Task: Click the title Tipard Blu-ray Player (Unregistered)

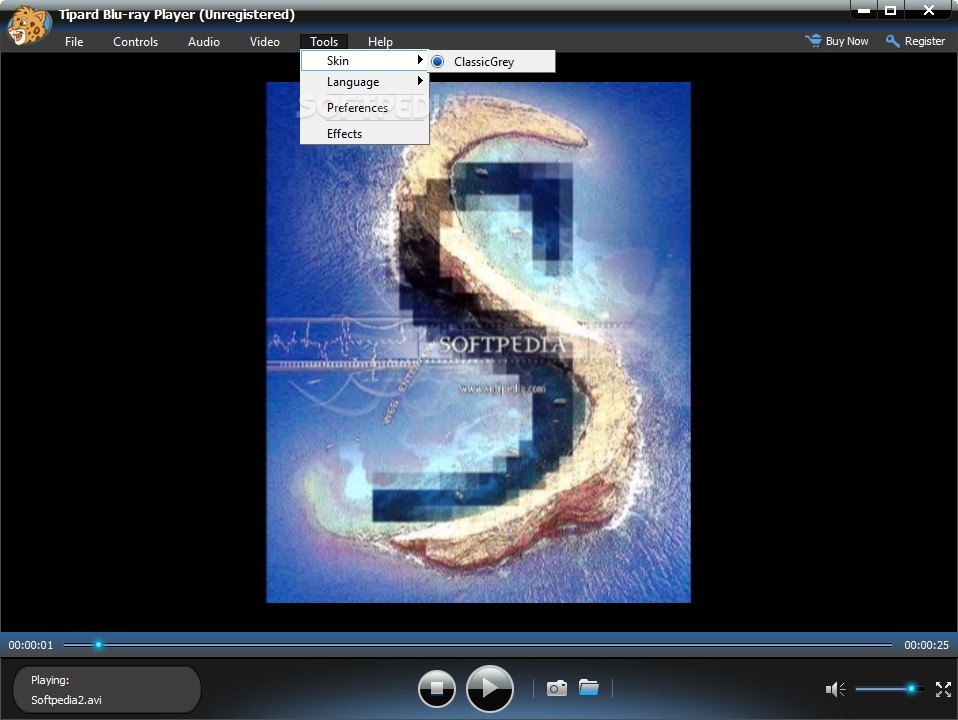Action: coord(177,15)
